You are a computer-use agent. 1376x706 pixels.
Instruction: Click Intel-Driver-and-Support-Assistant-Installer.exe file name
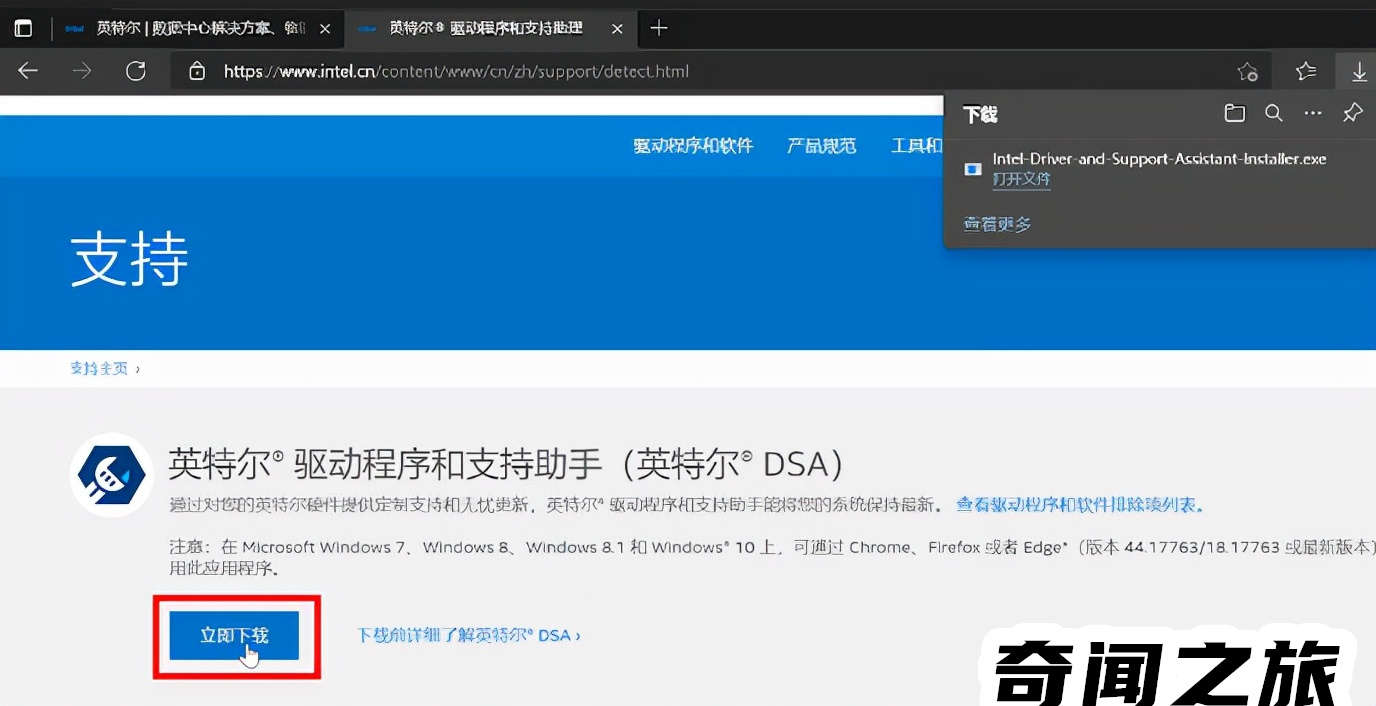(1159, 159)
